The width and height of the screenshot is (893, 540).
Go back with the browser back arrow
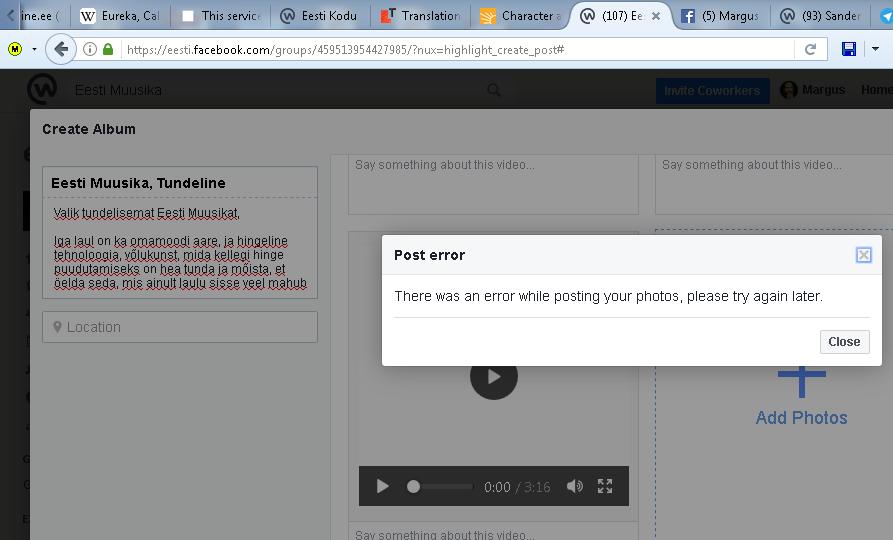click(61, 49)
